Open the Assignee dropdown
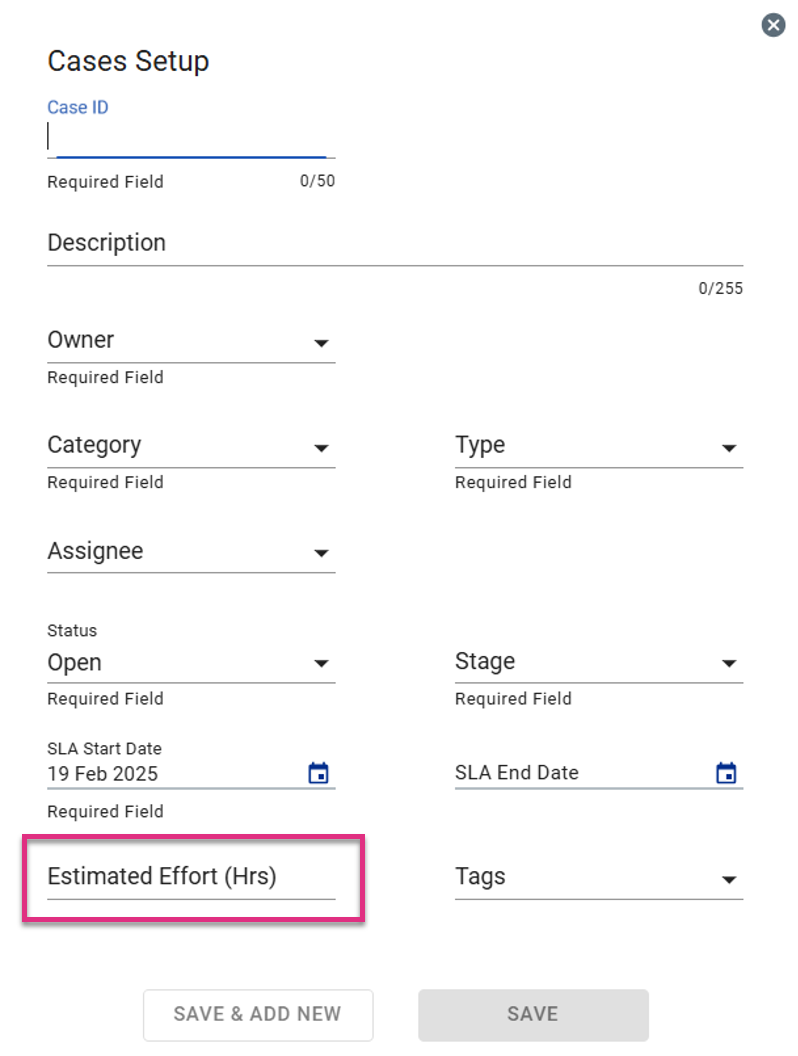Viewport: 798px width, 1056px height. tap(191, 552)
